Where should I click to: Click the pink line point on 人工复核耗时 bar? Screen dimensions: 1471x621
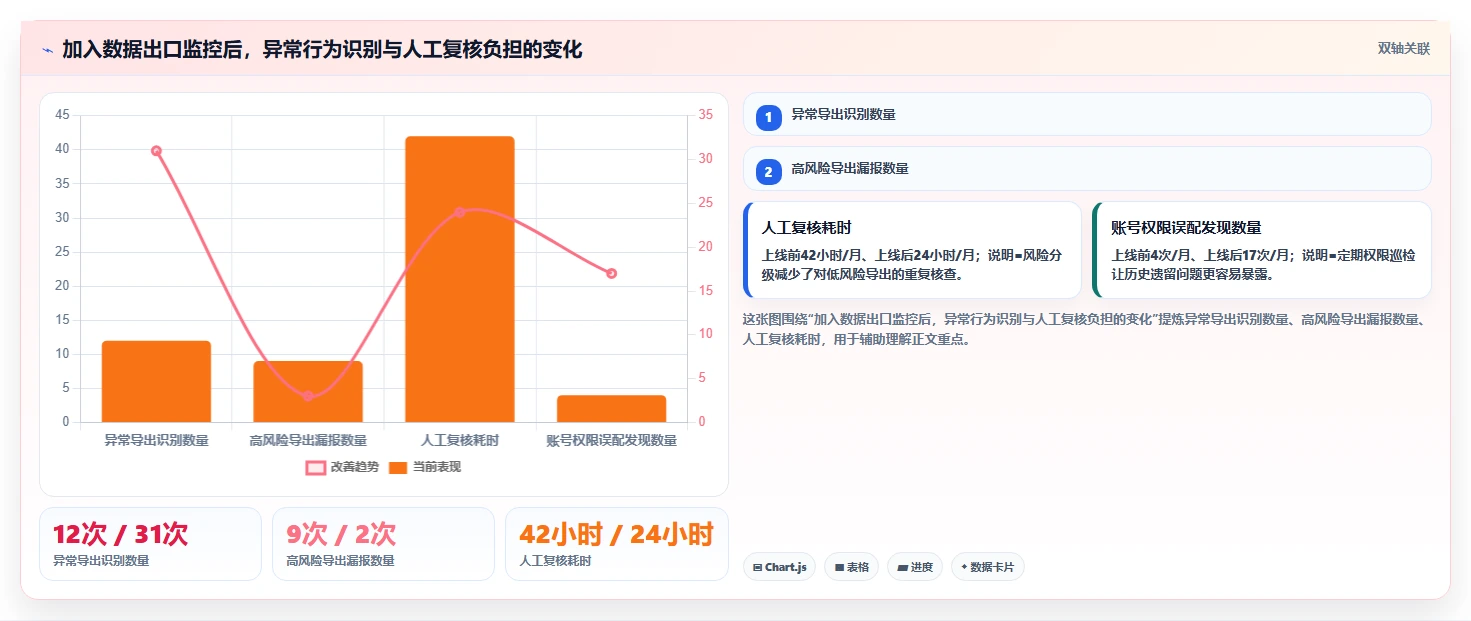point(460,212)
